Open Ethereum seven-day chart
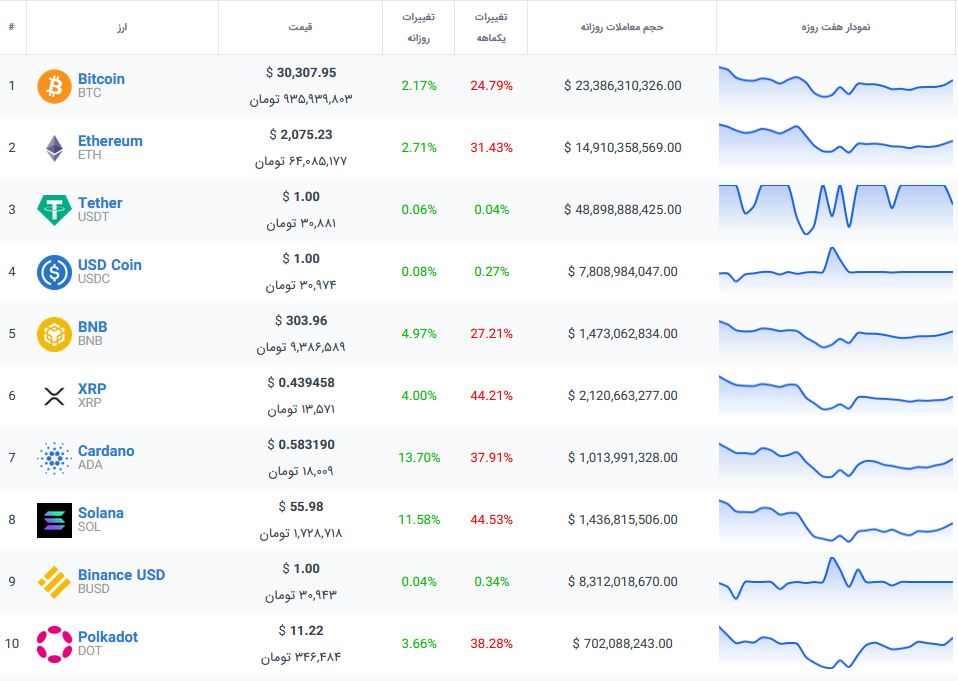958x681 pixels. 835,146
